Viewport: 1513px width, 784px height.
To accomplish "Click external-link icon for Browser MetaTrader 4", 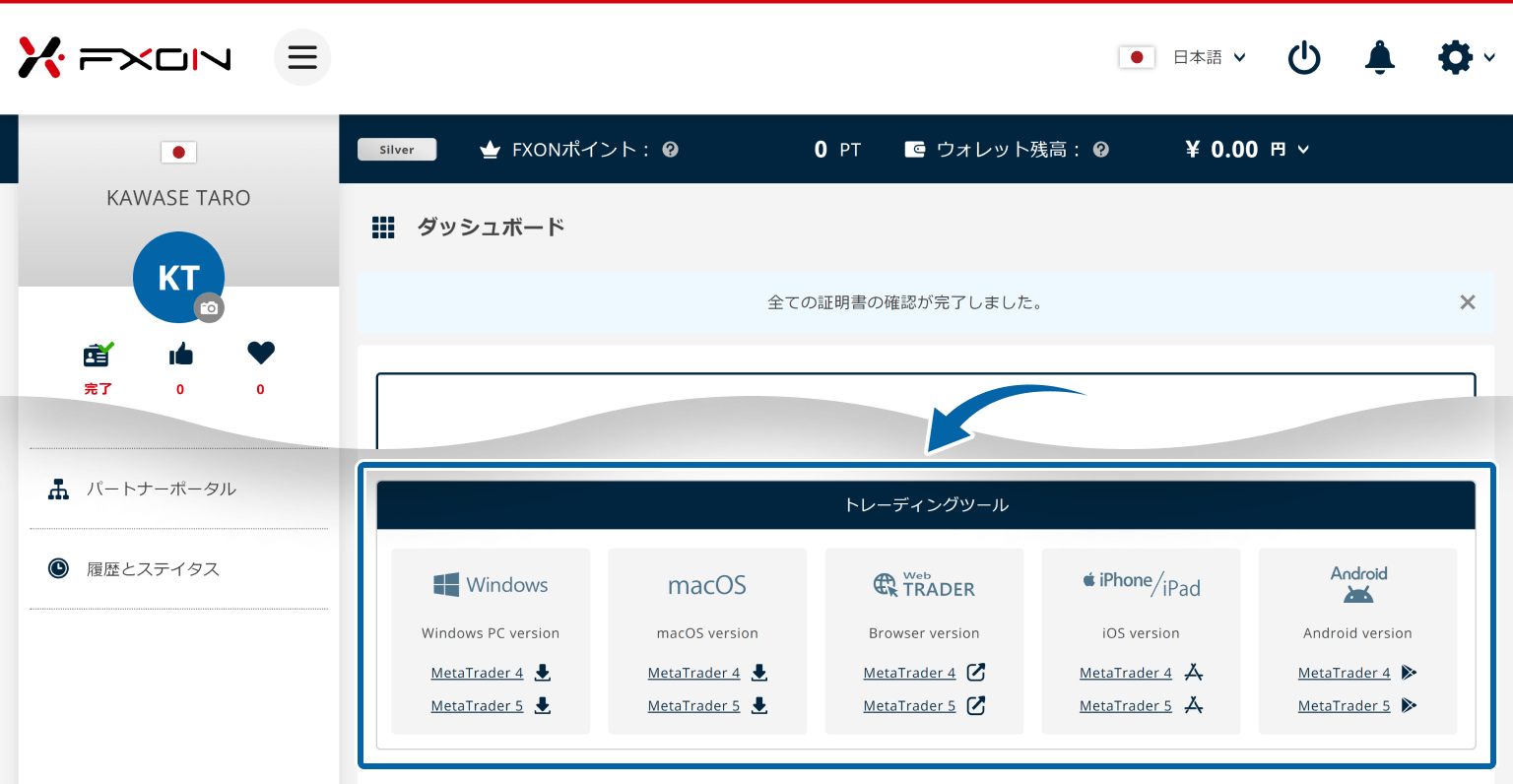I will pyautogui.click(x=976, y=673).
